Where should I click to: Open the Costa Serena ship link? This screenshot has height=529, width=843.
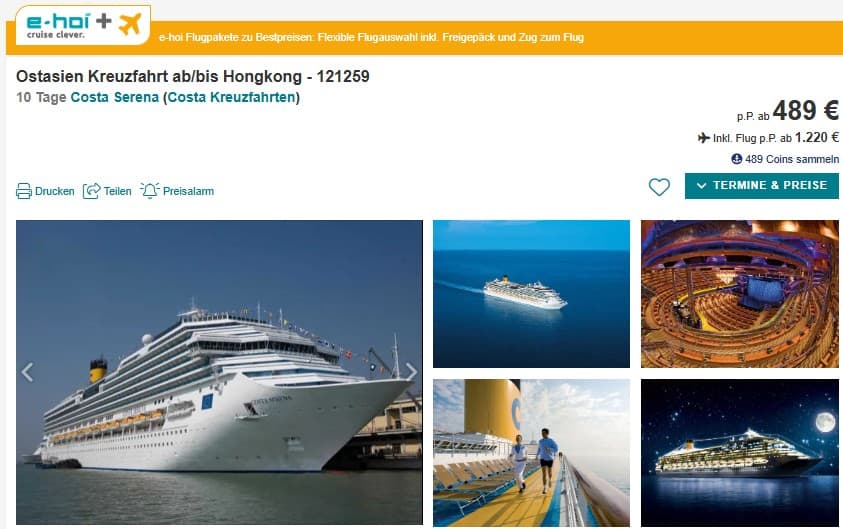tap(115, 97)
